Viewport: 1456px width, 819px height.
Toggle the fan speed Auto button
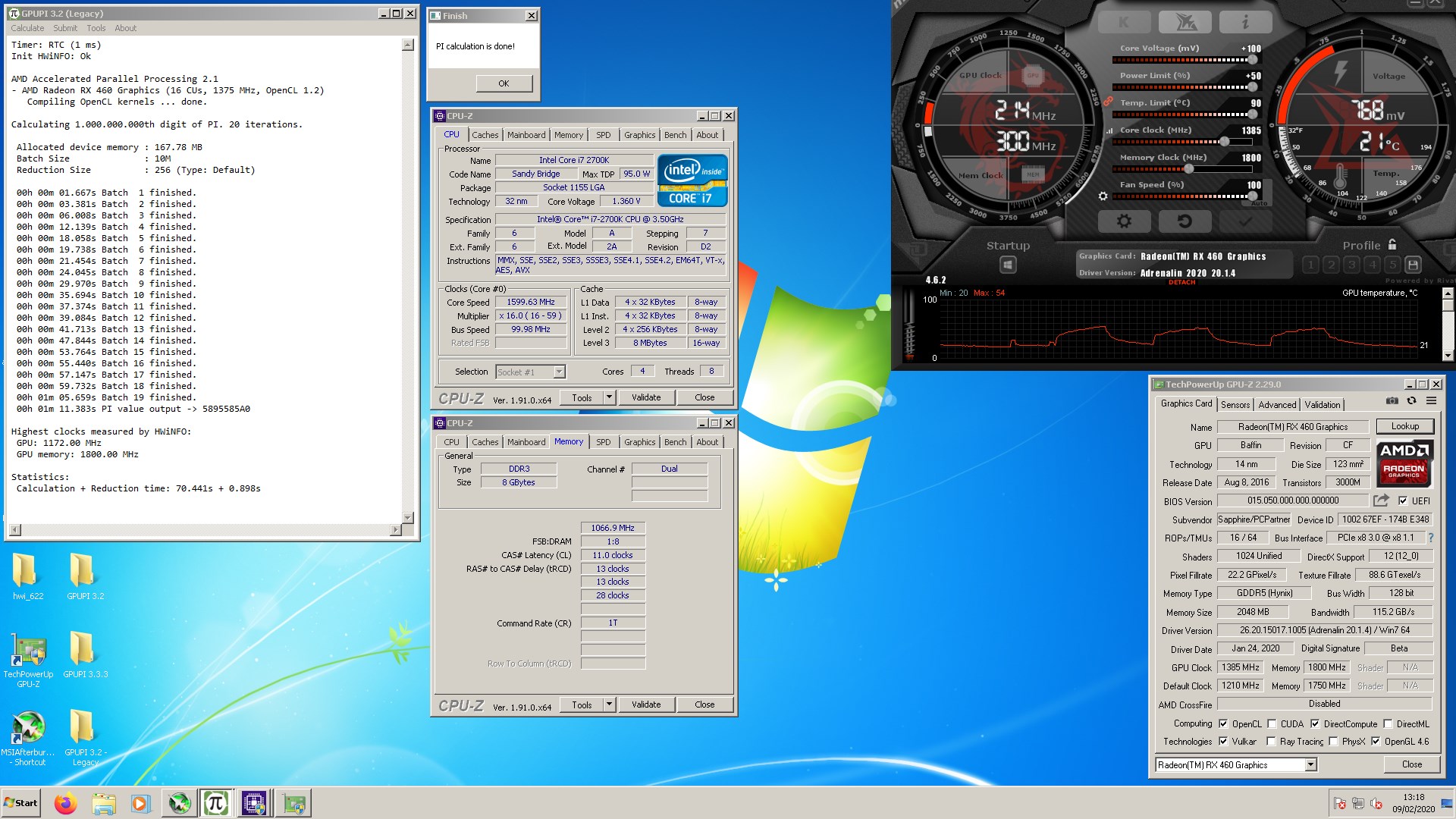(x=1259, y=203)
